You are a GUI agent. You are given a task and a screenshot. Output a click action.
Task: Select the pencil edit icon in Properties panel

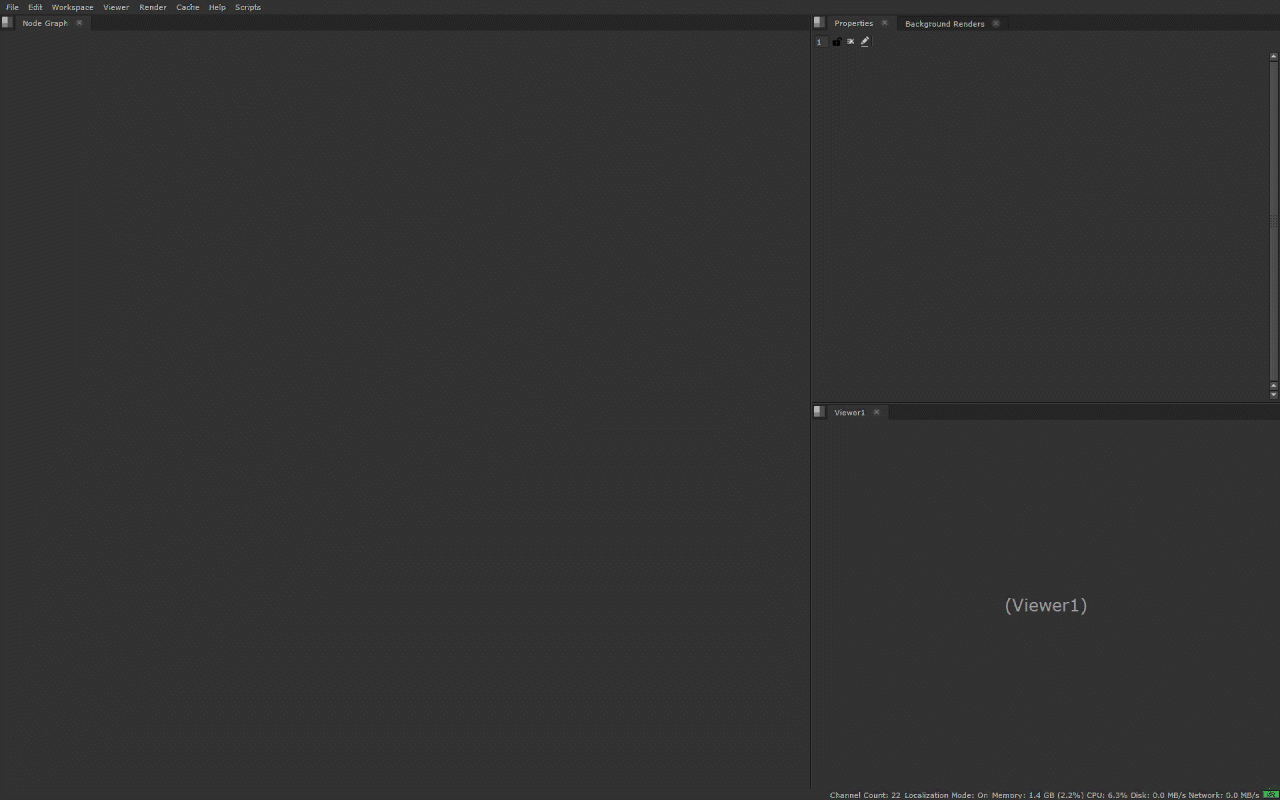tap(864, 41)
